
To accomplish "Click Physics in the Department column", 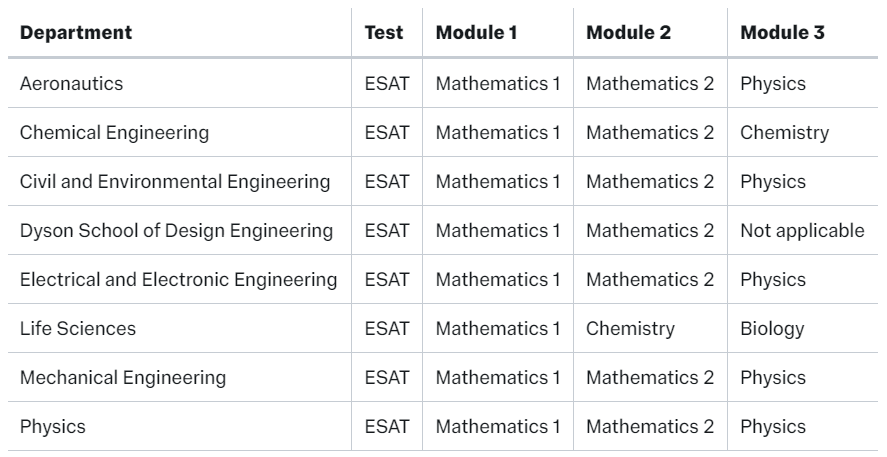I will (x=53, y=427).
